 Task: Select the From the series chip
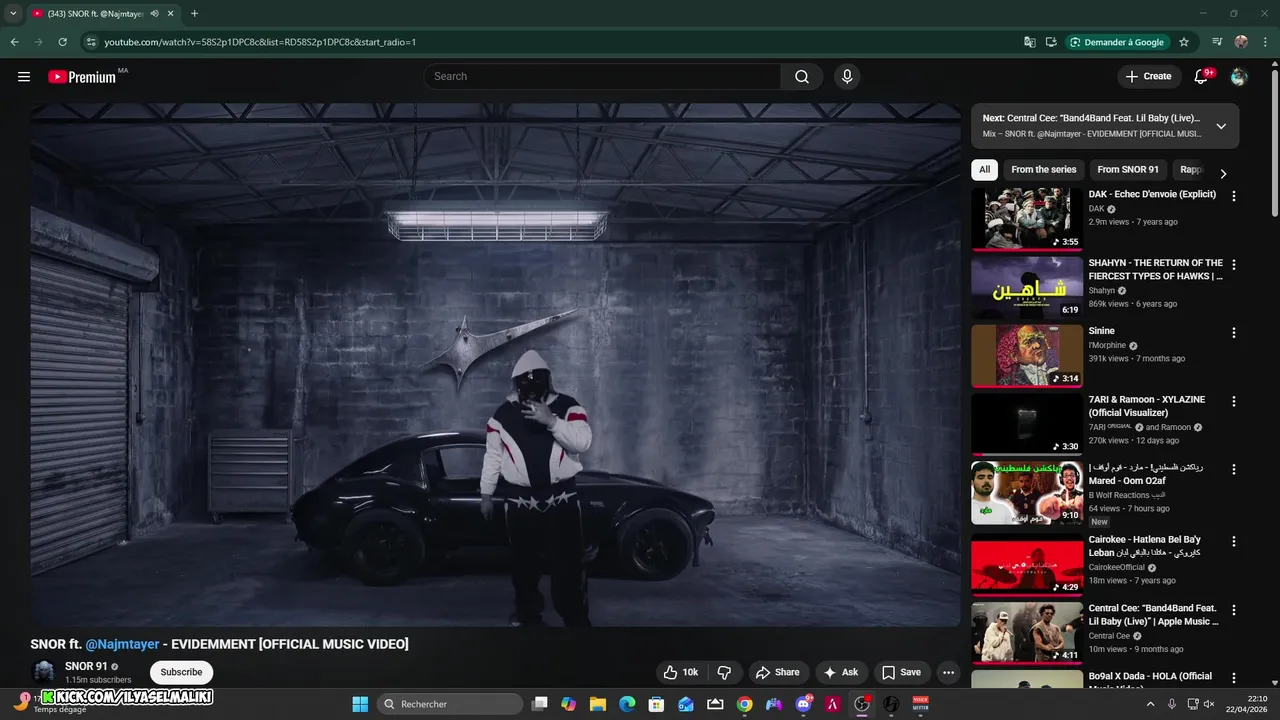tap(1044, 170)
